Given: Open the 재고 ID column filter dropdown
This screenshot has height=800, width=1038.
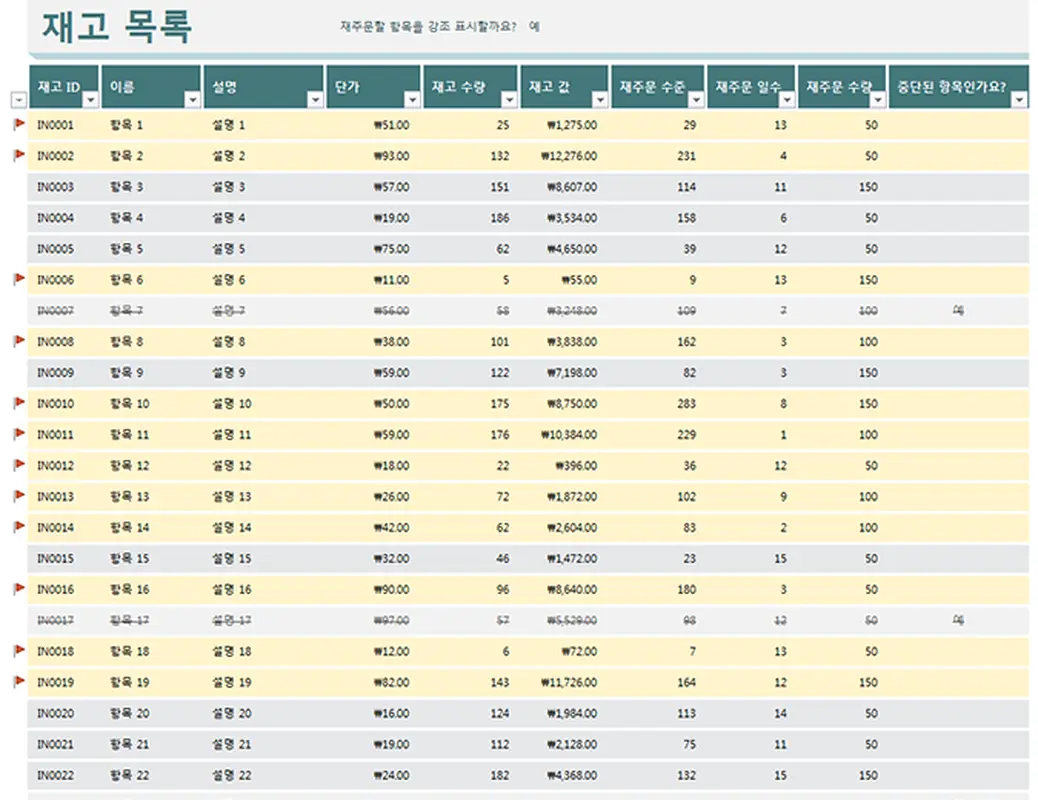Looking at the screenshot, I should (91, 99).
